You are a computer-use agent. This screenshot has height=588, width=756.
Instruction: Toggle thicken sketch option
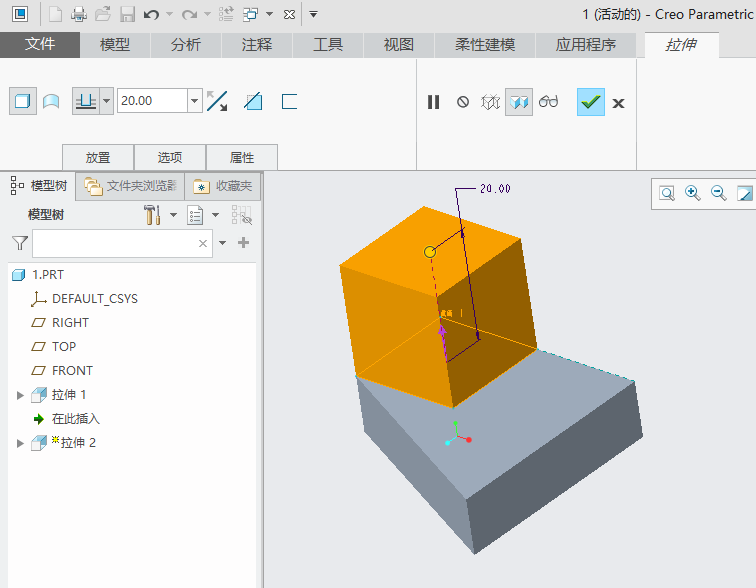coord(289,101)
